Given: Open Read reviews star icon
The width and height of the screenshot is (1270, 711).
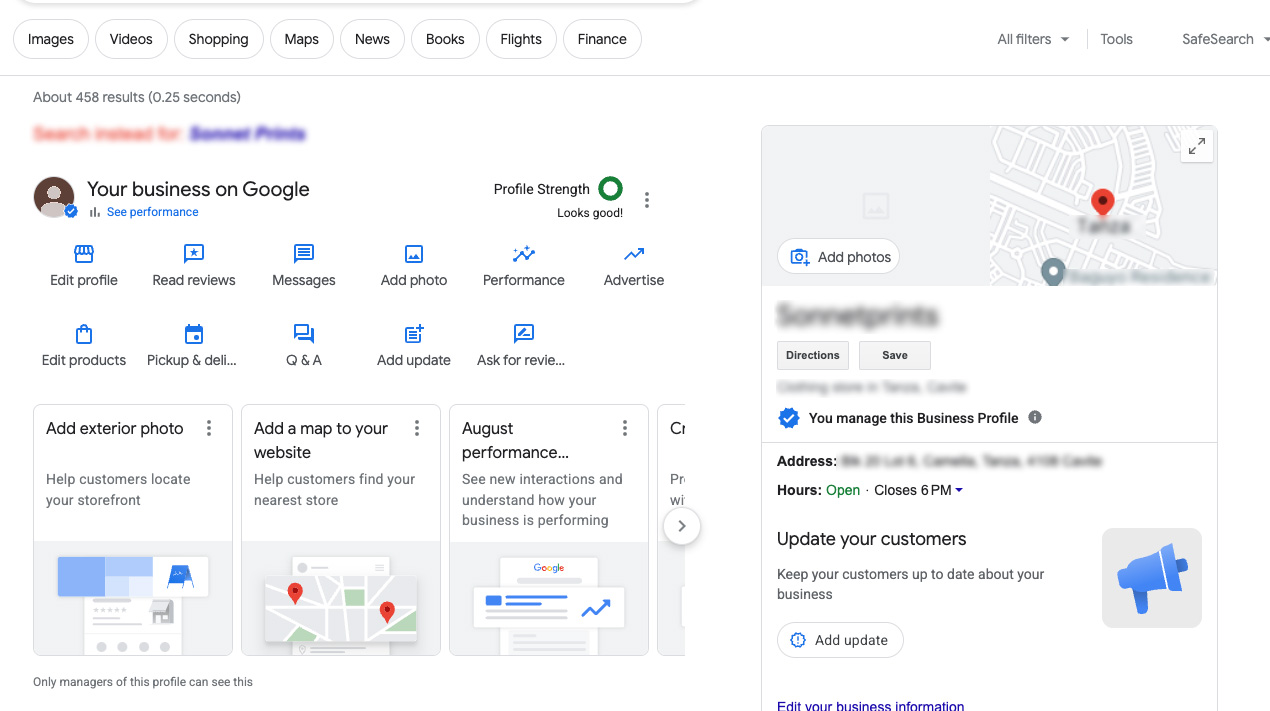Looking at the screenshot, I should [194, 254].
